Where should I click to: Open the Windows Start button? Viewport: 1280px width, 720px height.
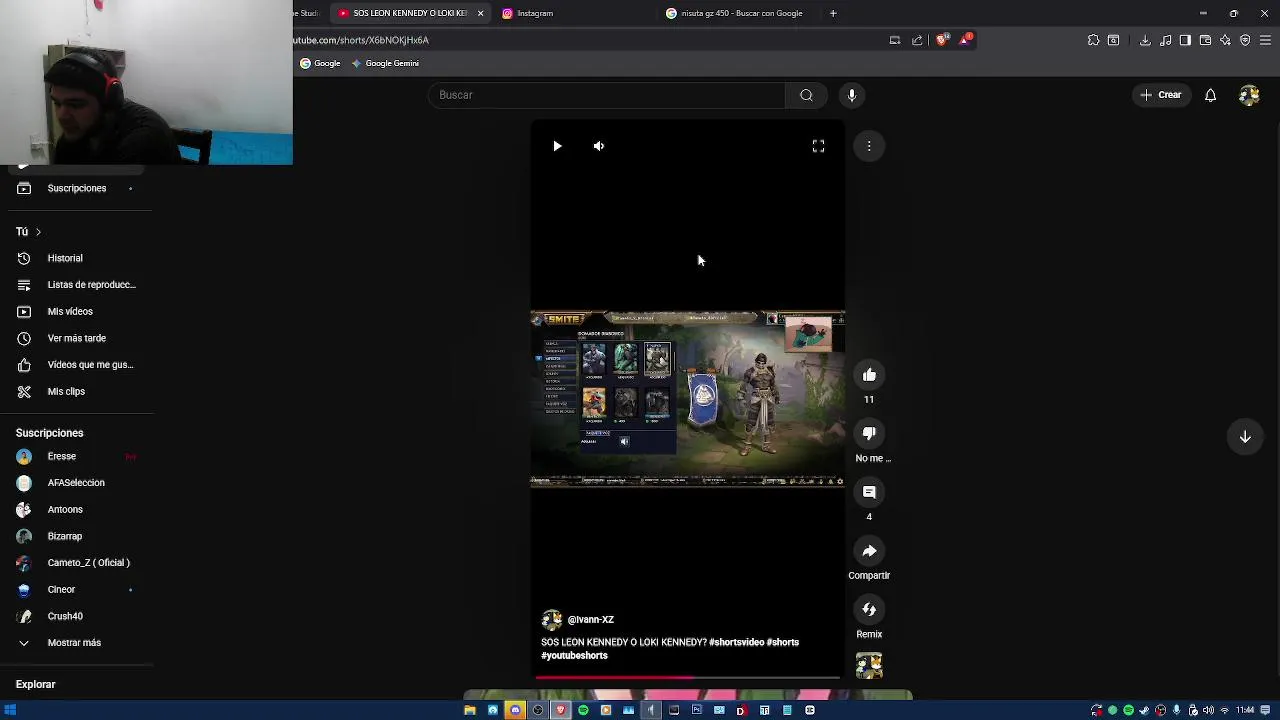[x=10, y=710]
